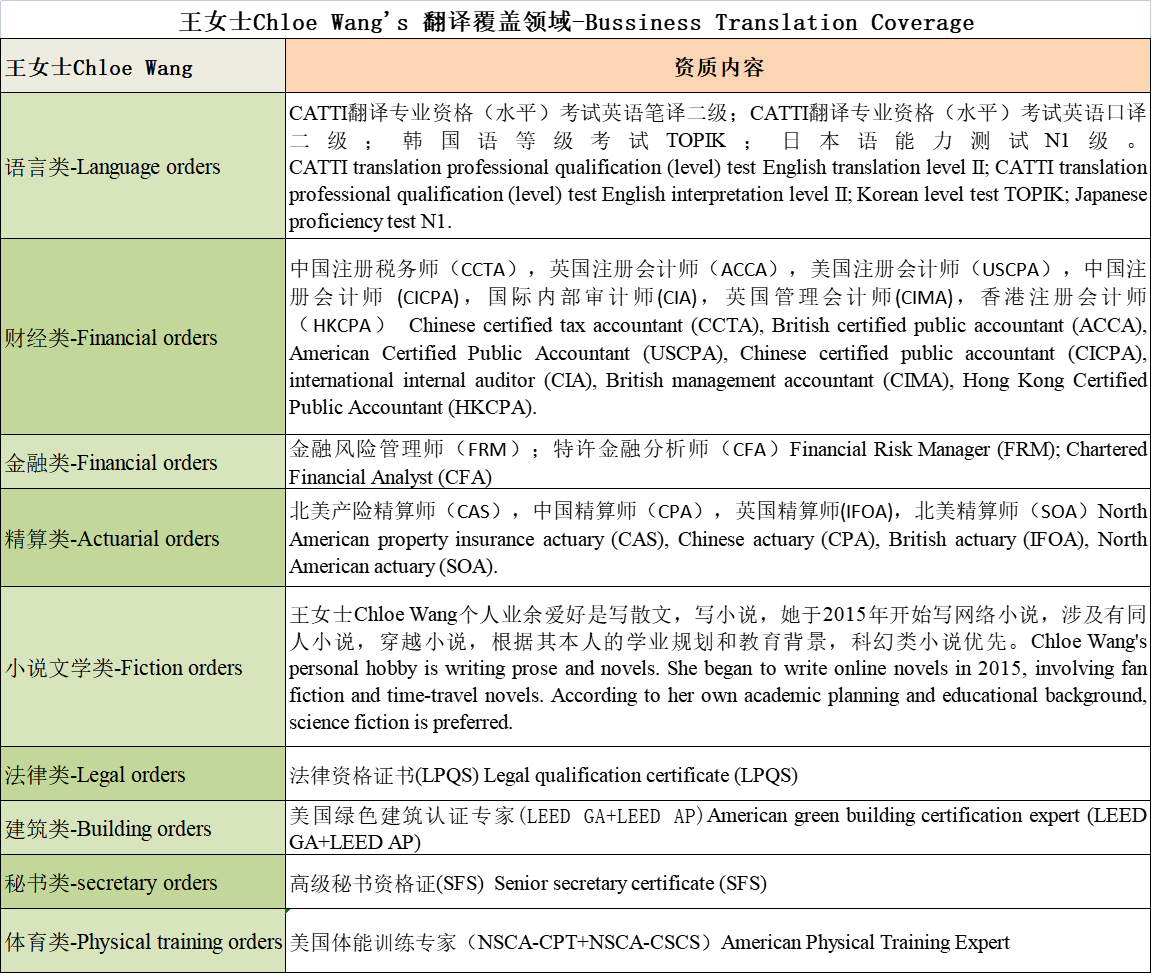Screen dimensions: 1151x973
Task: Click the '建筑类-Building orders' row label
Action: point(143,828)
